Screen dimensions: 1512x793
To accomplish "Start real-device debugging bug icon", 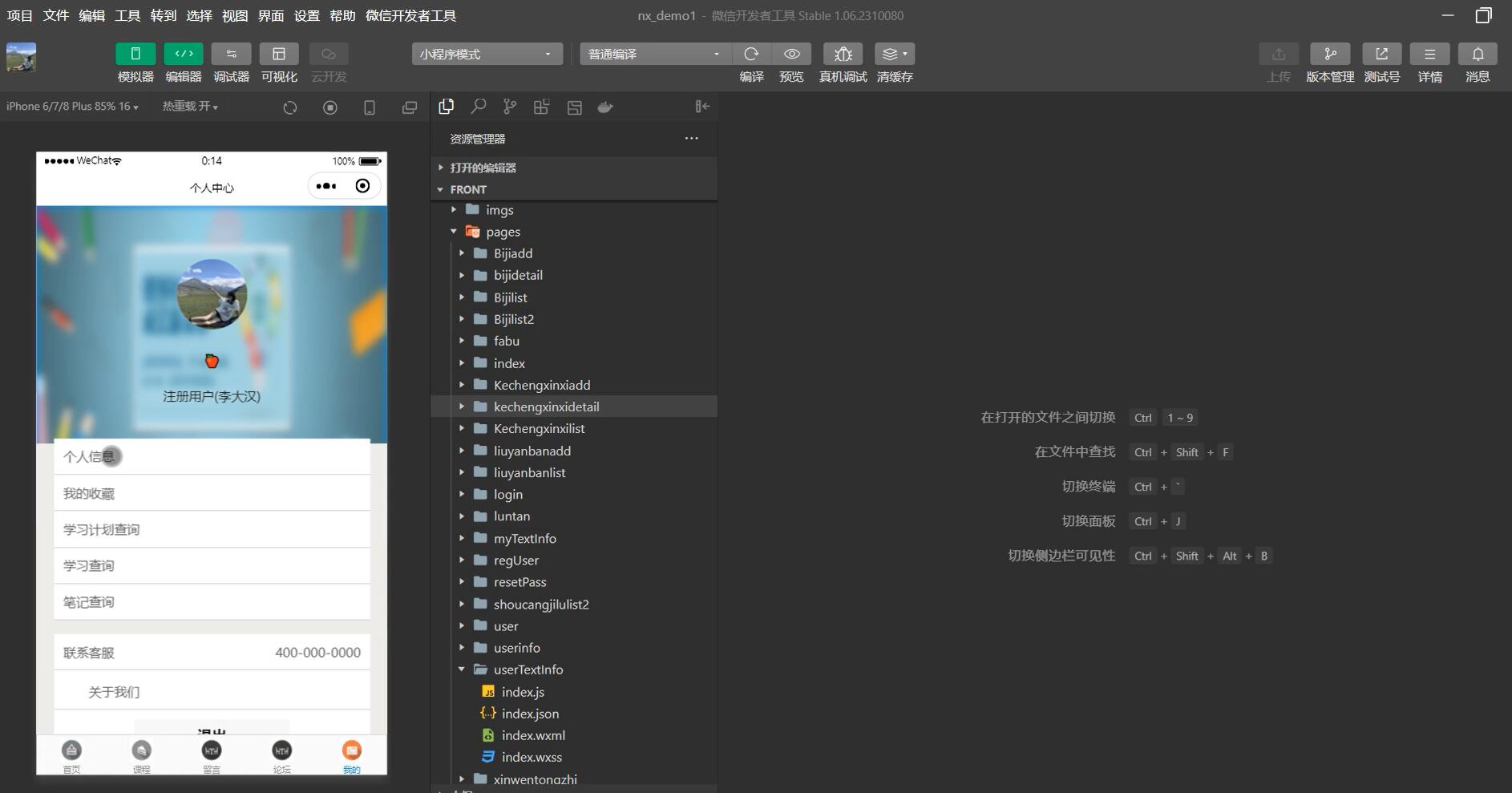I will point(843,54).
